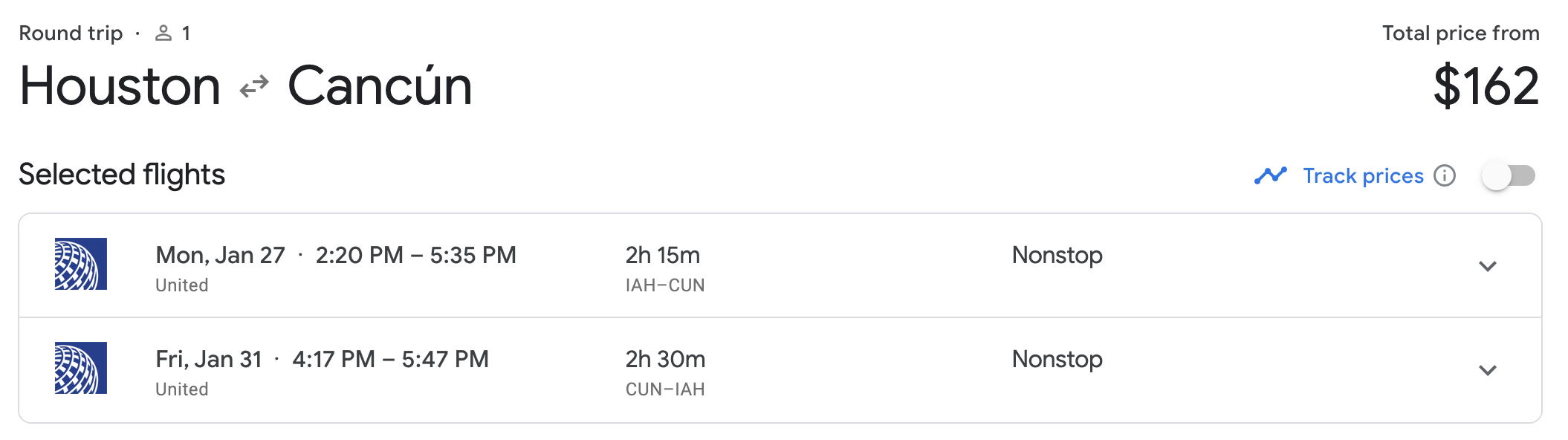The height and width of the screenshot is (440, 1568).
Task: Click the price tracking graph icon
Action: click(1270, 176)
